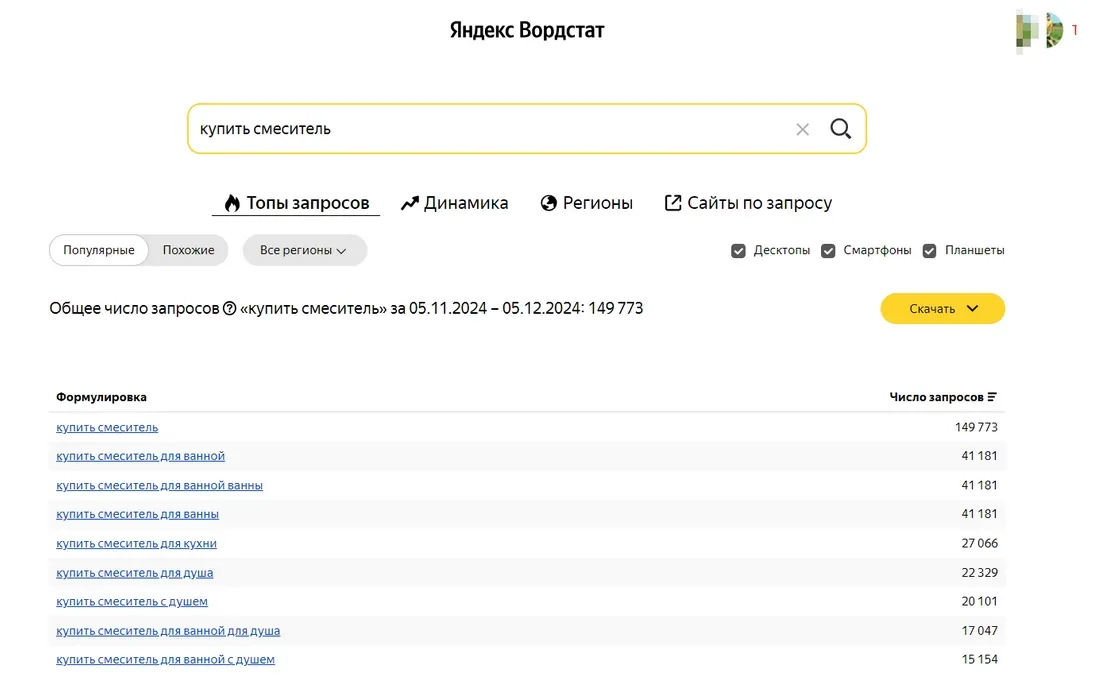The height and width of the screenshot is (693, 1104).
Task: Open the user profile avatar
Action: [x=1053, y=30]
